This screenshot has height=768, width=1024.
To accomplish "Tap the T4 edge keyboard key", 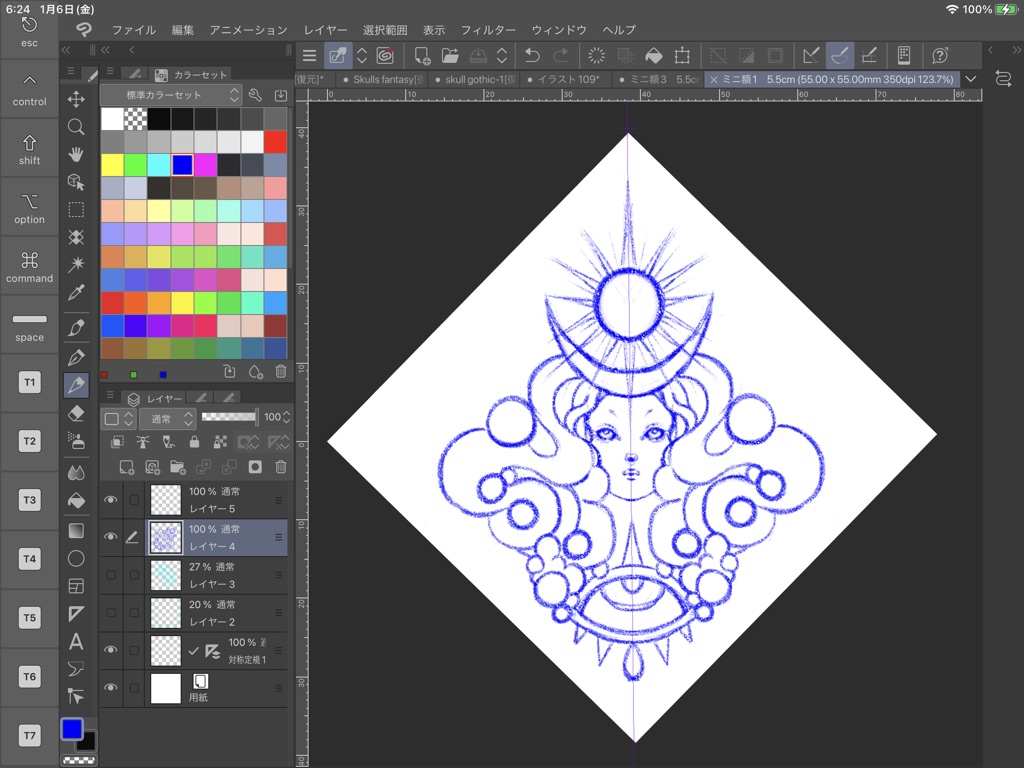I will [x=29, y=559].
